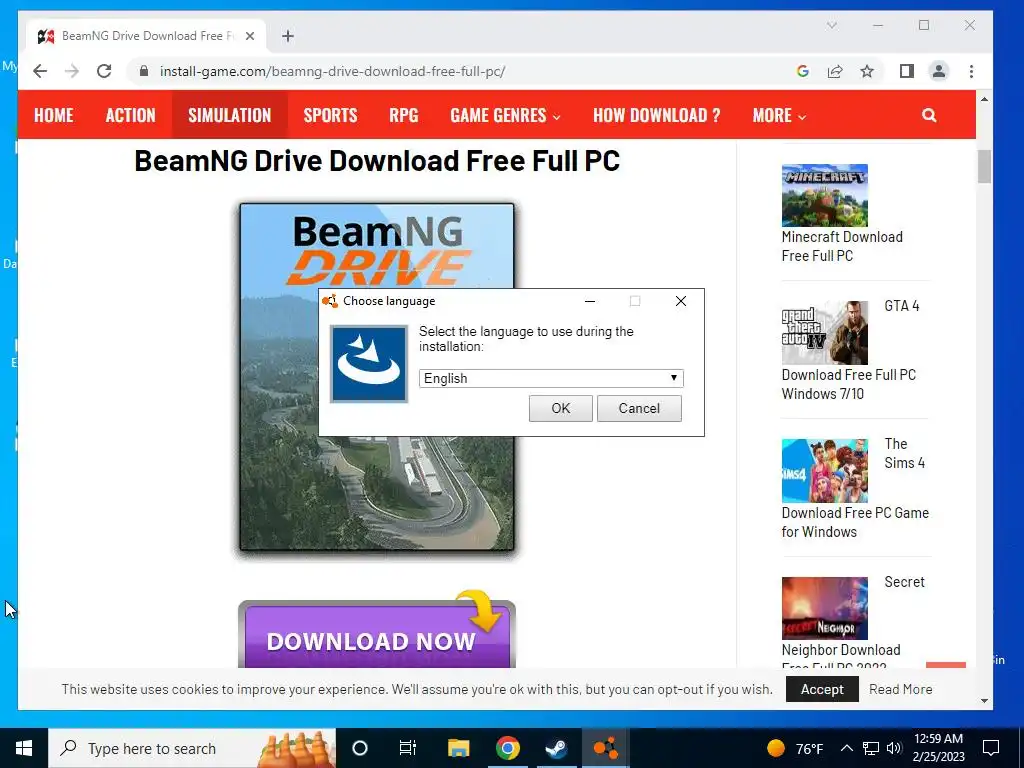Select the install-game.com address bar URL

(332, 71)
